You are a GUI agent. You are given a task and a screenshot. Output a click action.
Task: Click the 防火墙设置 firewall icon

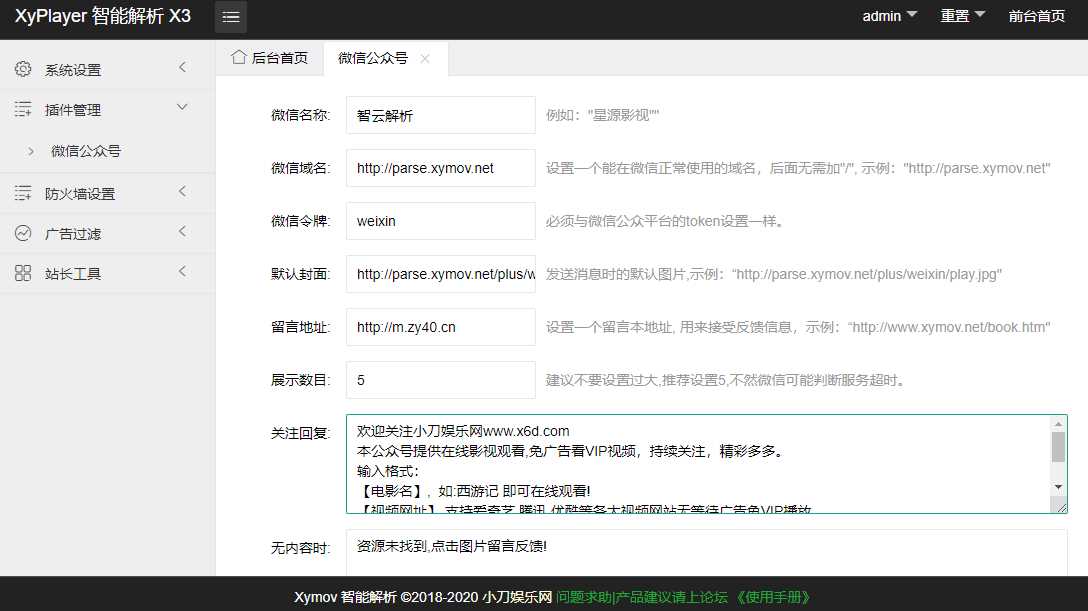(22, 192)
